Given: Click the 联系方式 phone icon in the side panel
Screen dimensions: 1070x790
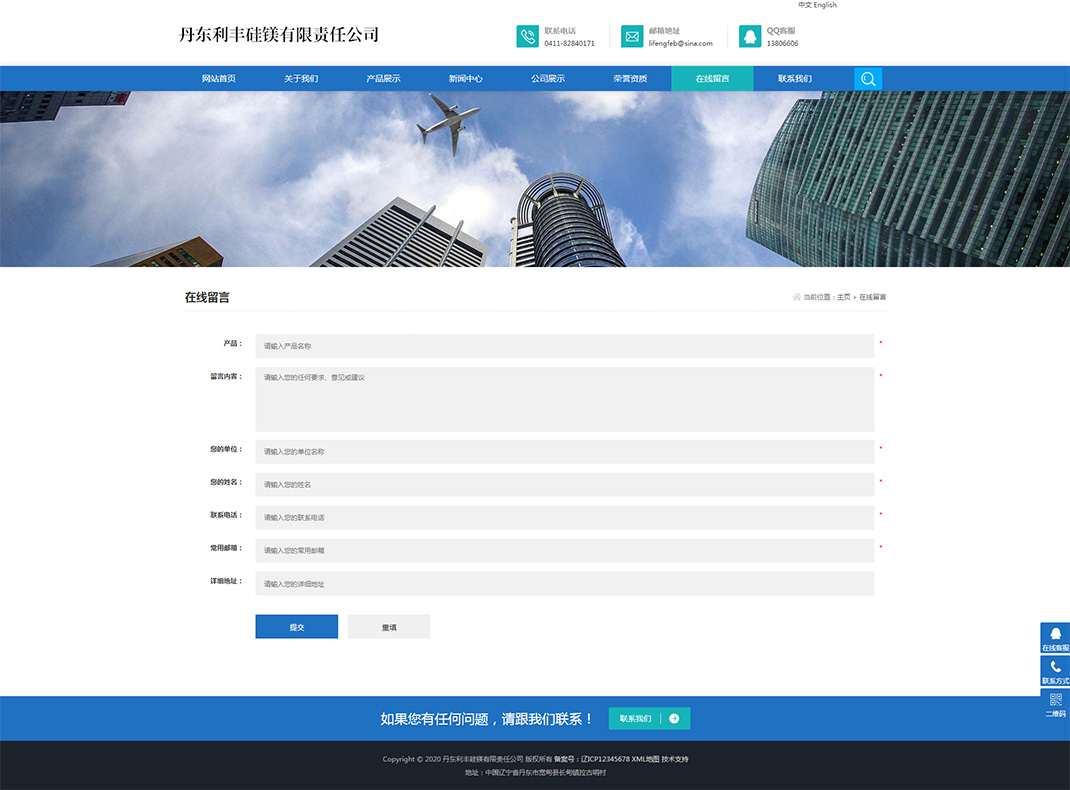Looking at the screenshot, I should coord(1054,668).
